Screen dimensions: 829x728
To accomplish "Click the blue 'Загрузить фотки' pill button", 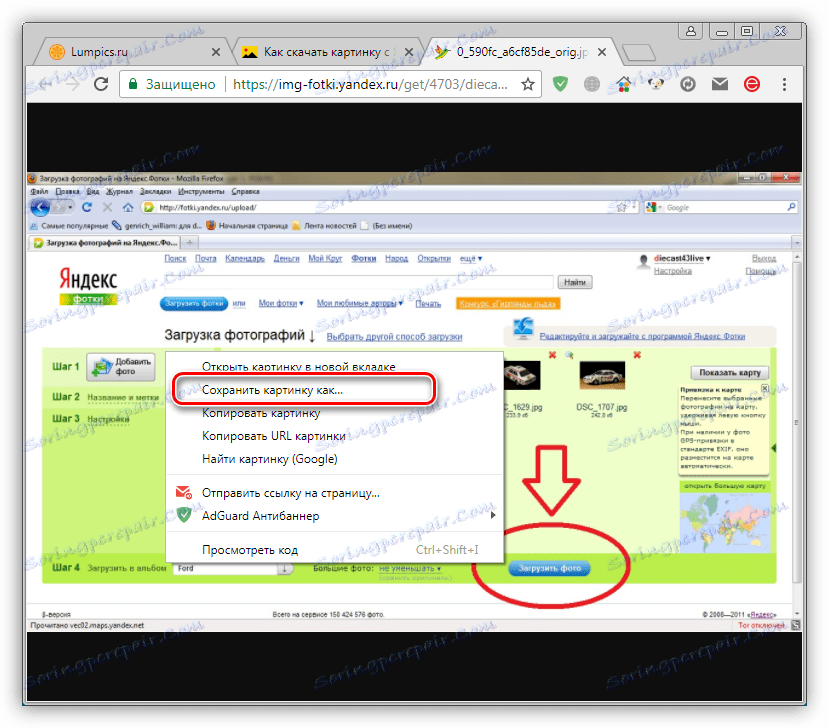I will [194, 303].
